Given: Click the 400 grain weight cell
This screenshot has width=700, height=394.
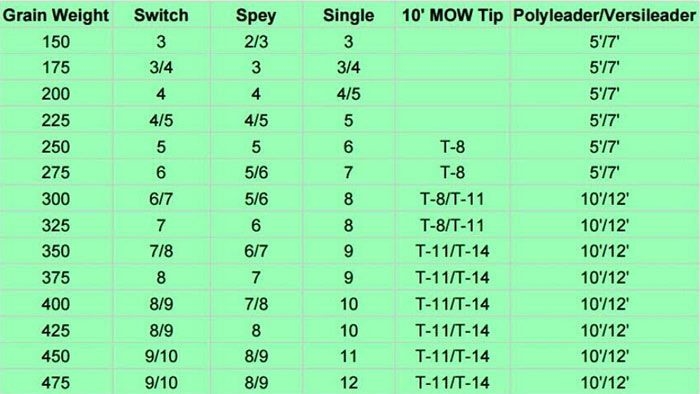Looking at the screenshot, I should click(56, 304).
